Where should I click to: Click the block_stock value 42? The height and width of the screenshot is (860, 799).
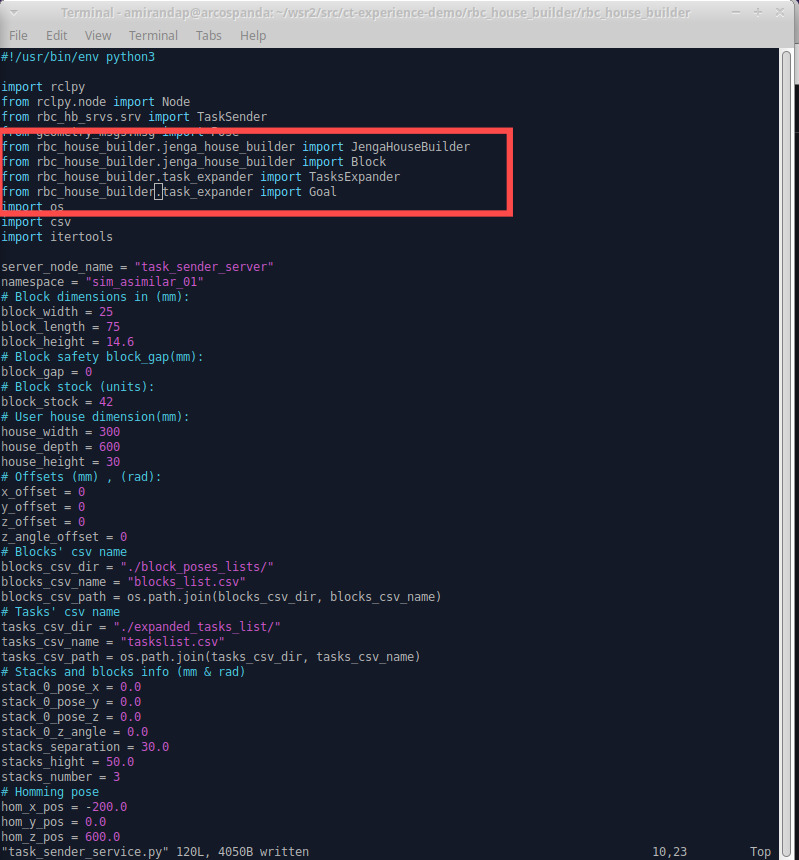coord(106,402)
